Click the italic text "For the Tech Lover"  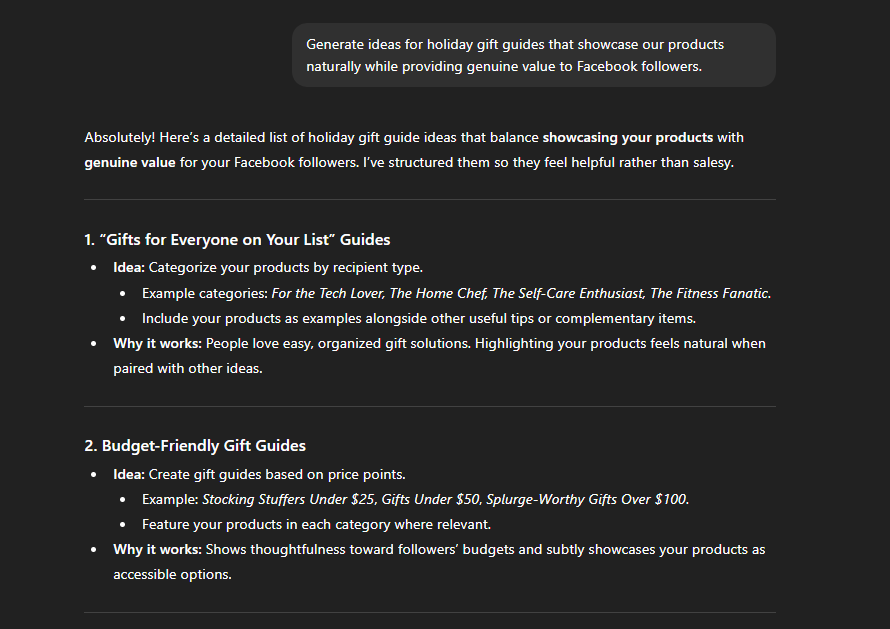pyautogui.click(x=326, y=293)
